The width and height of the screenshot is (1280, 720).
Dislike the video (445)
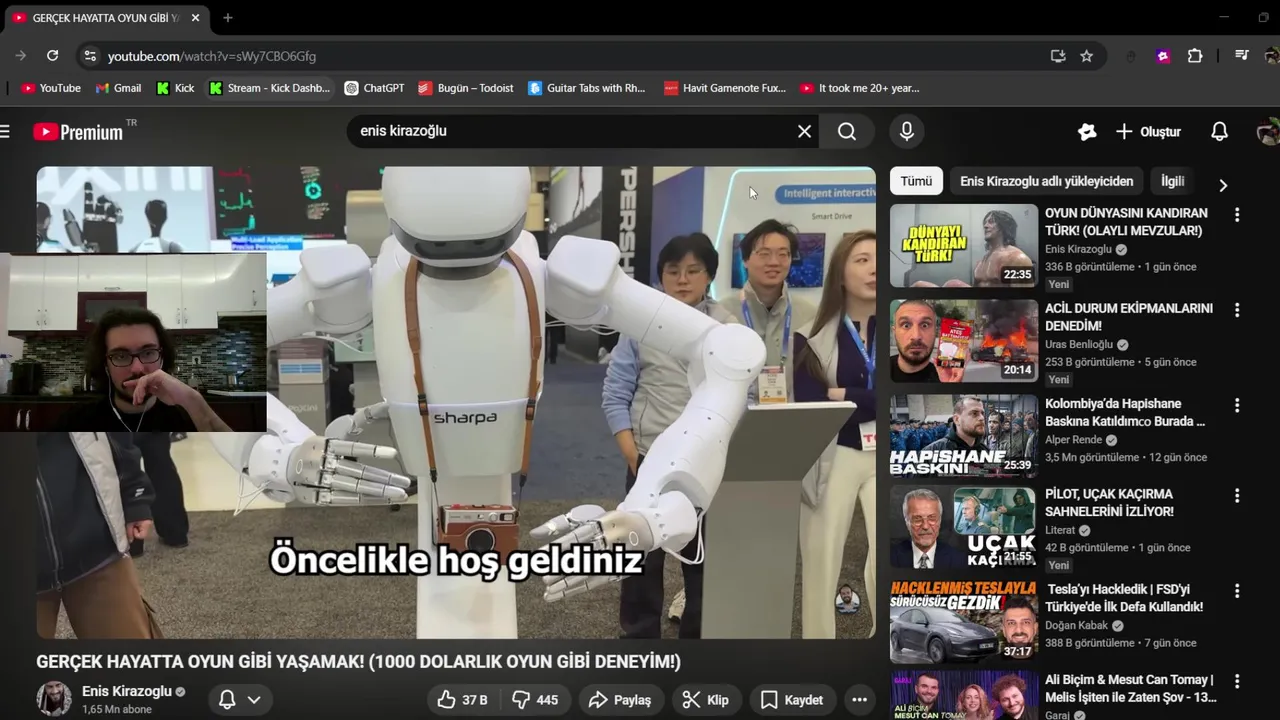pos(535,700)
